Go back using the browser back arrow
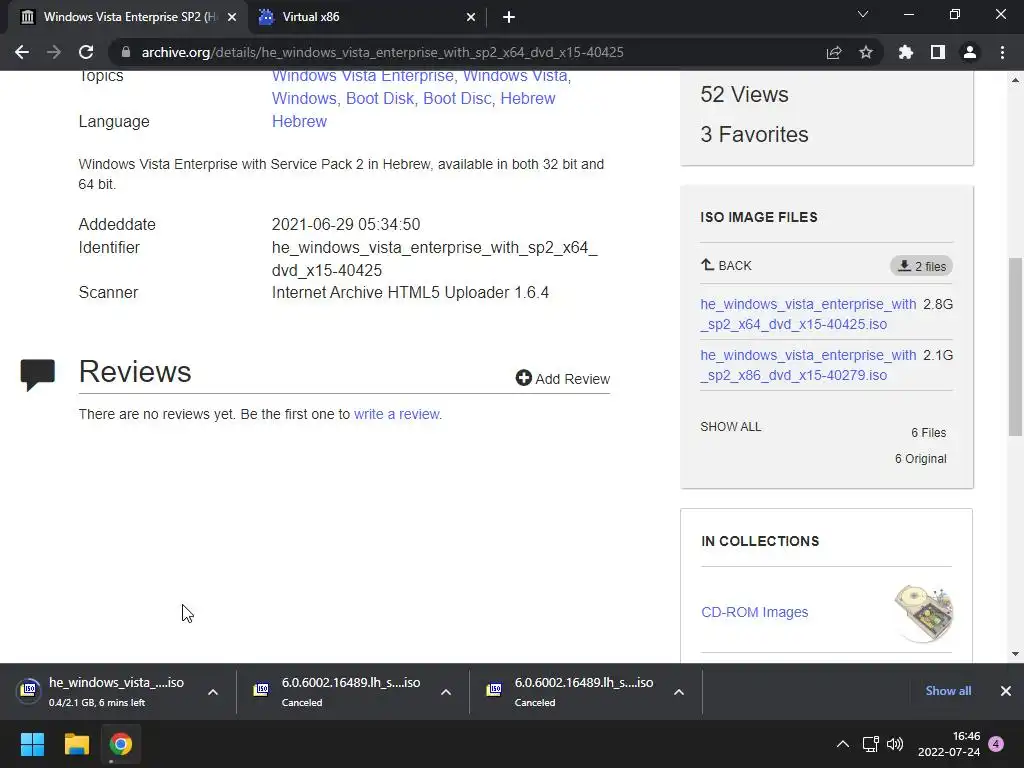This screenshot has width=1024, height=768. coord(22,52)
